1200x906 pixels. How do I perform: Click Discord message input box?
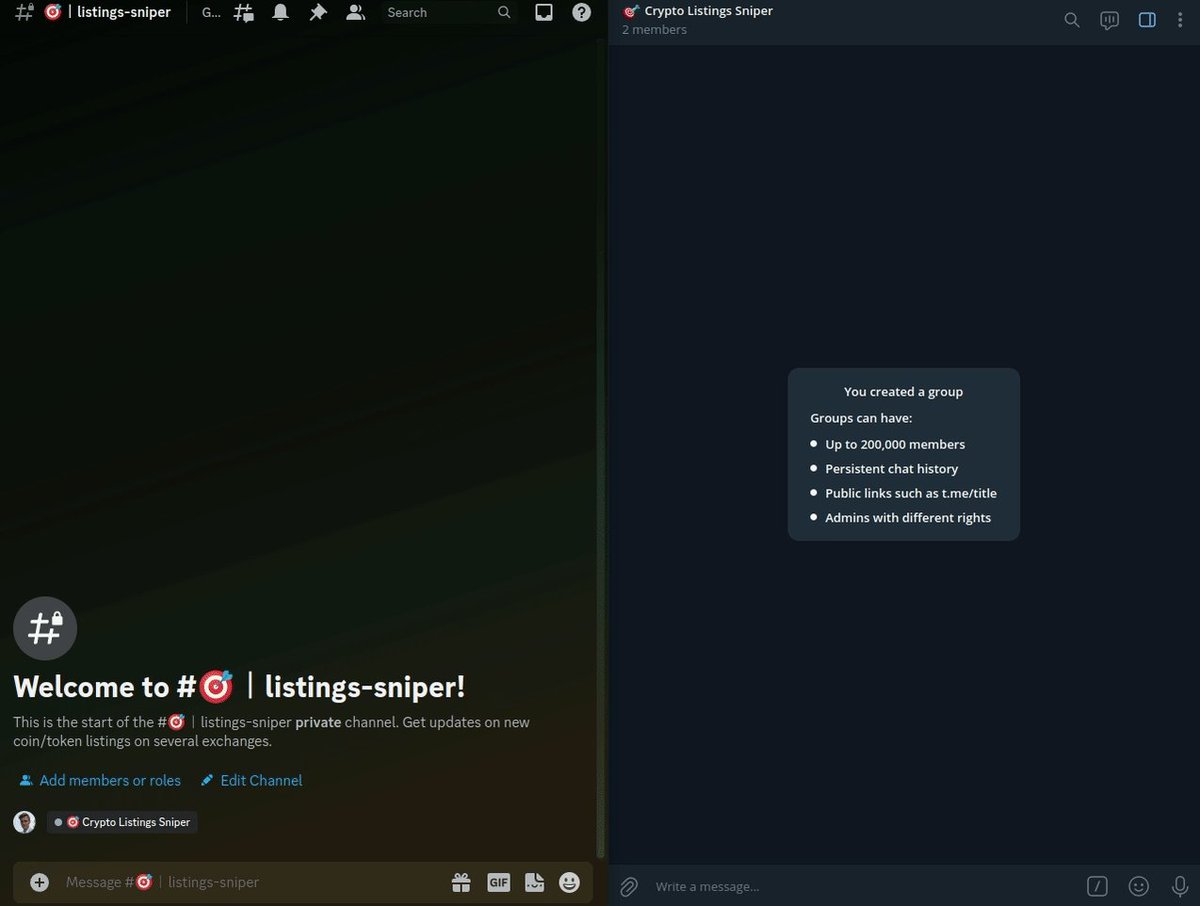[250, 882]
